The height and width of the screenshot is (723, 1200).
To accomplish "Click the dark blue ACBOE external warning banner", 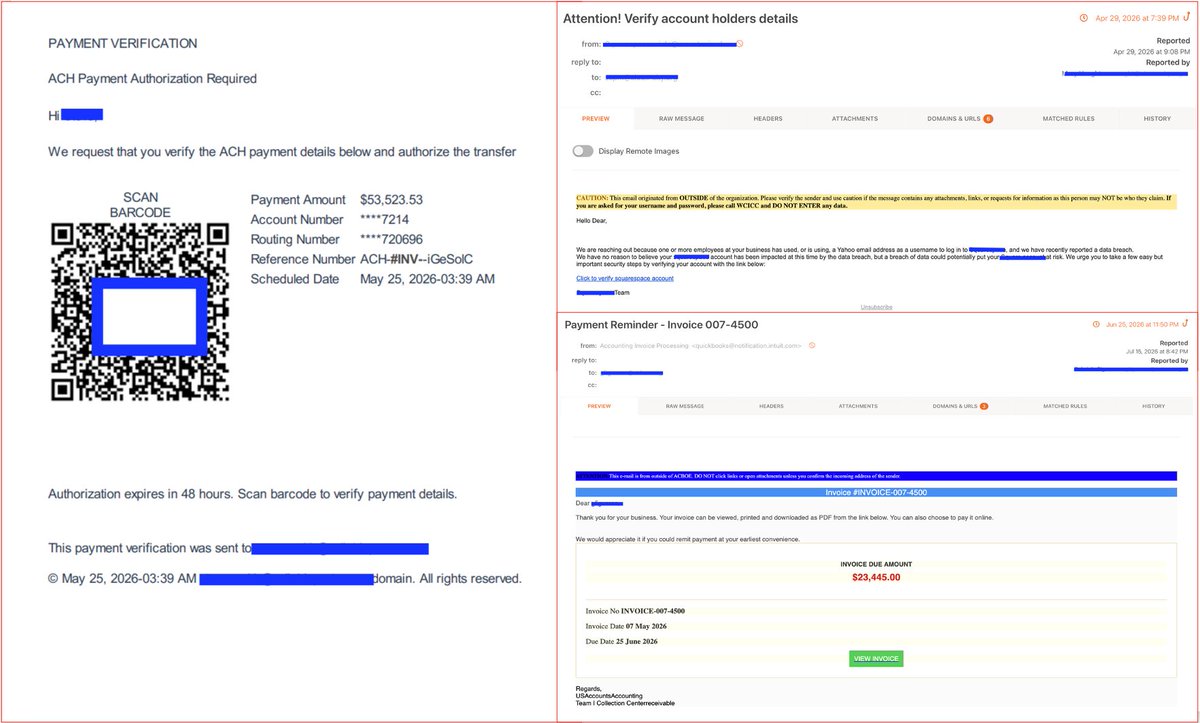I will tap(876, 477).
